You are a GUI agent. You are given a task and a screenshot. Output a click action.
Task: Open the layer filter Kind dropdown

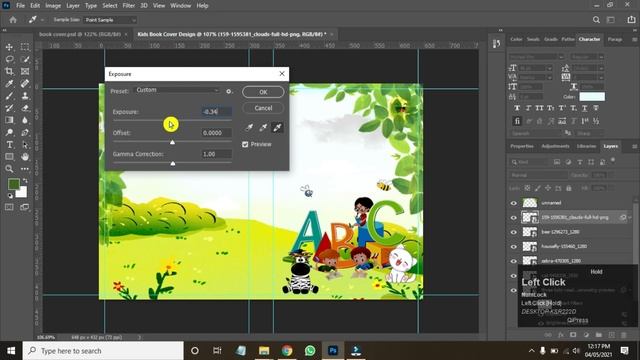click(x=530, y=162)
